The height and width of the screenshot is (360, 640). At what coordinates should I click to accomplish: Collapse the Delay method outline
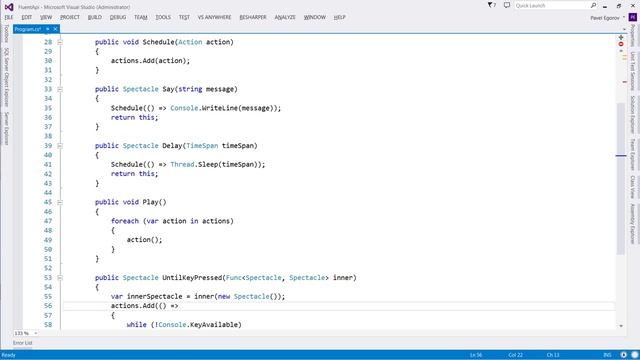tap(60, 146)
